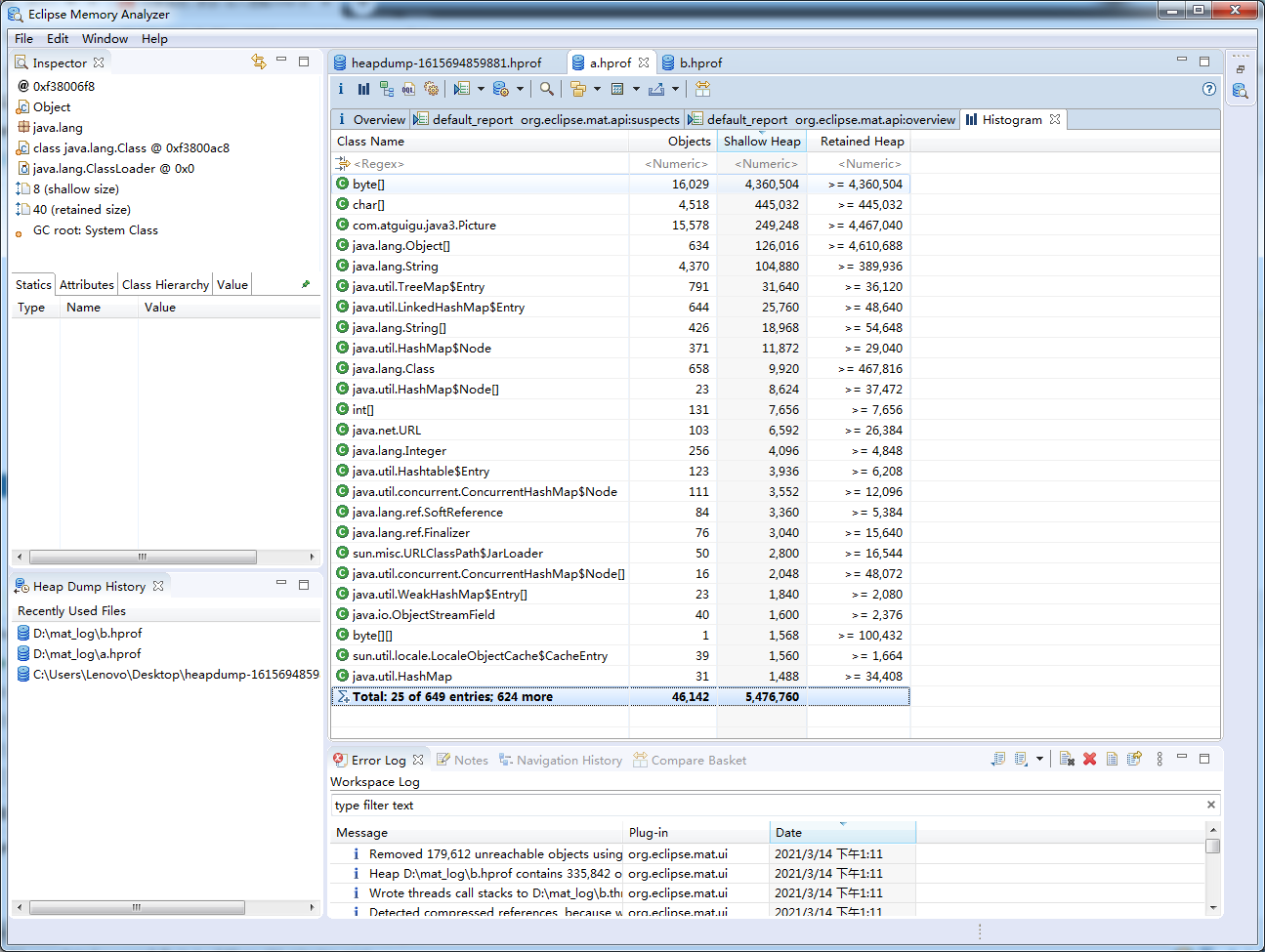Sort by Retained Heap column header
Viewport: 1265px width, 952px height.
pyautogui.click(x=859, y=141)
